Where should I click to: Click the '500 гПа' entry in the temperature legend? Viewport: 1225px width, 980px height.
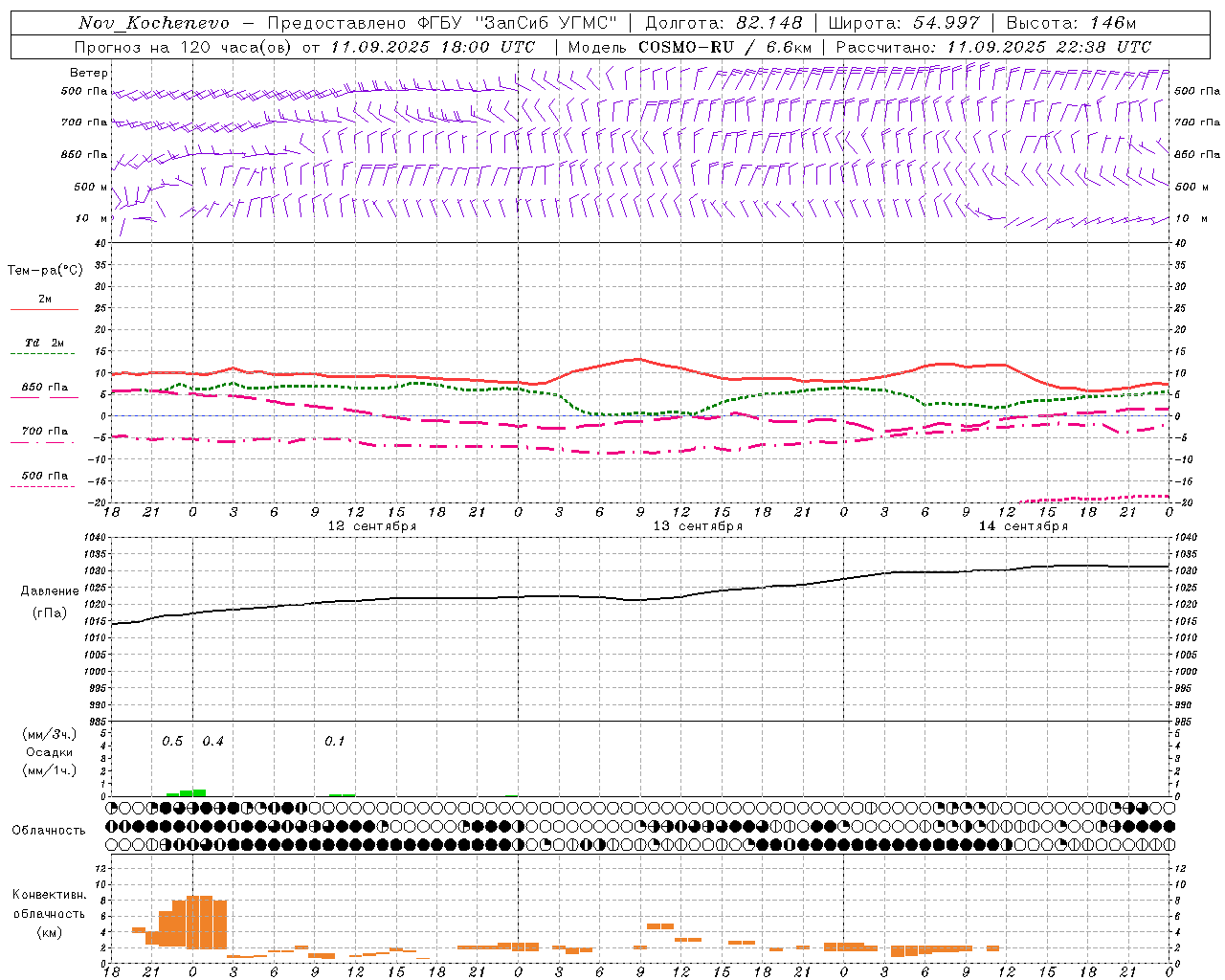pos(44,476)
